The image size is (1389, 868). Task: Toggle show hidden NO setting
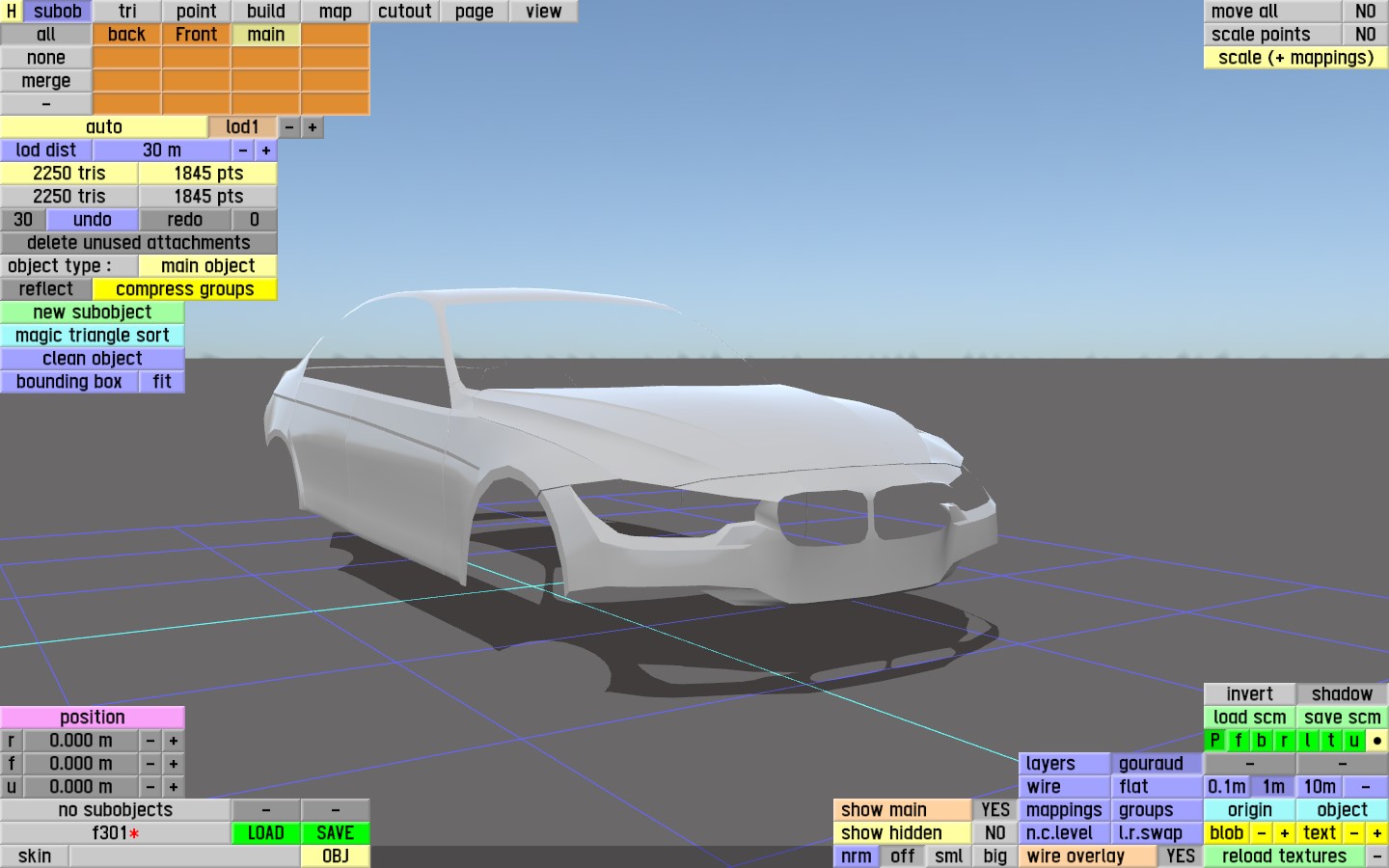pos(995,833)
